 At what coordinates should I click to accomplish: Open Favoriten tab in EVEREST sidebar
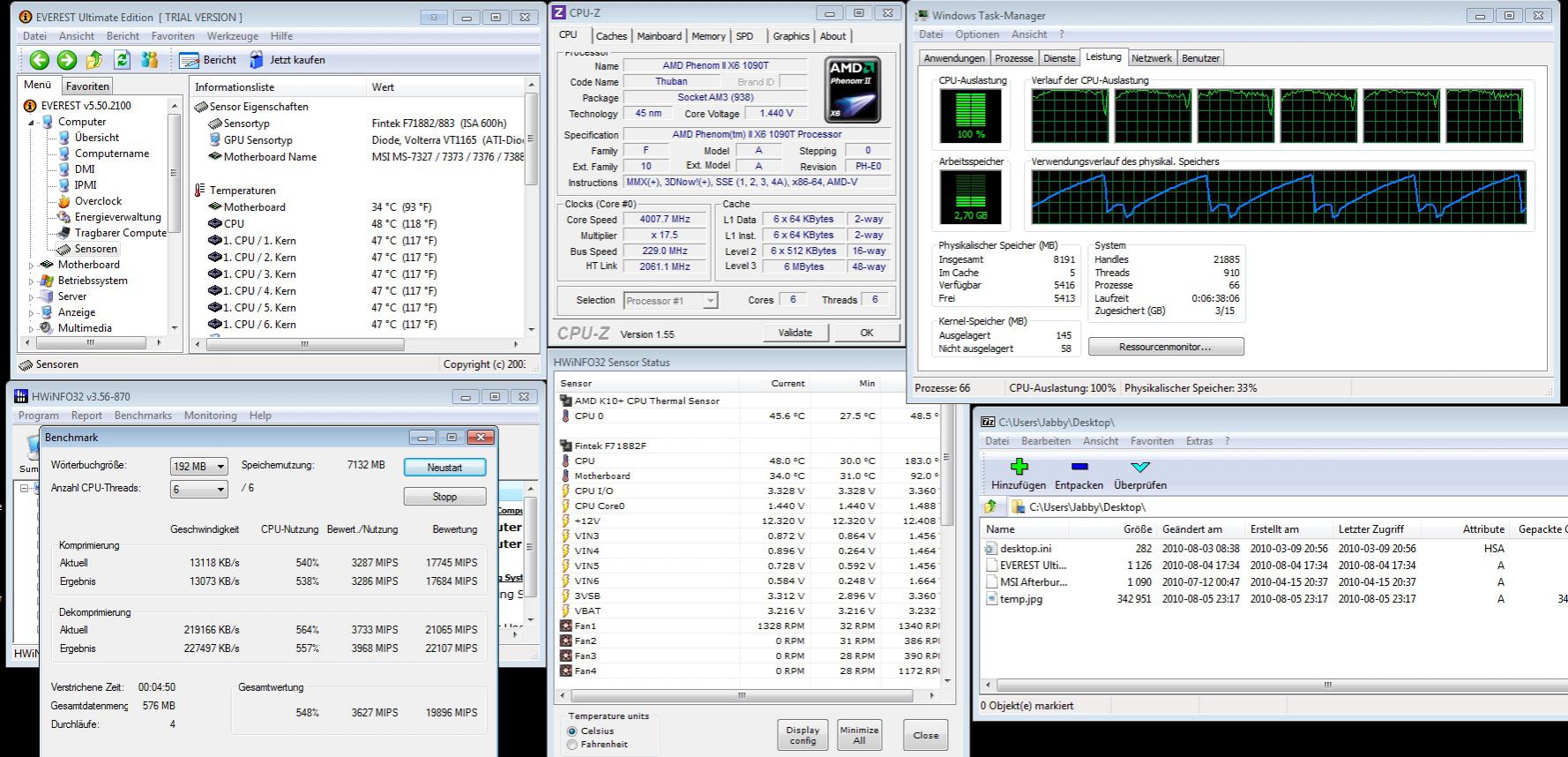(x=87, y=86)
